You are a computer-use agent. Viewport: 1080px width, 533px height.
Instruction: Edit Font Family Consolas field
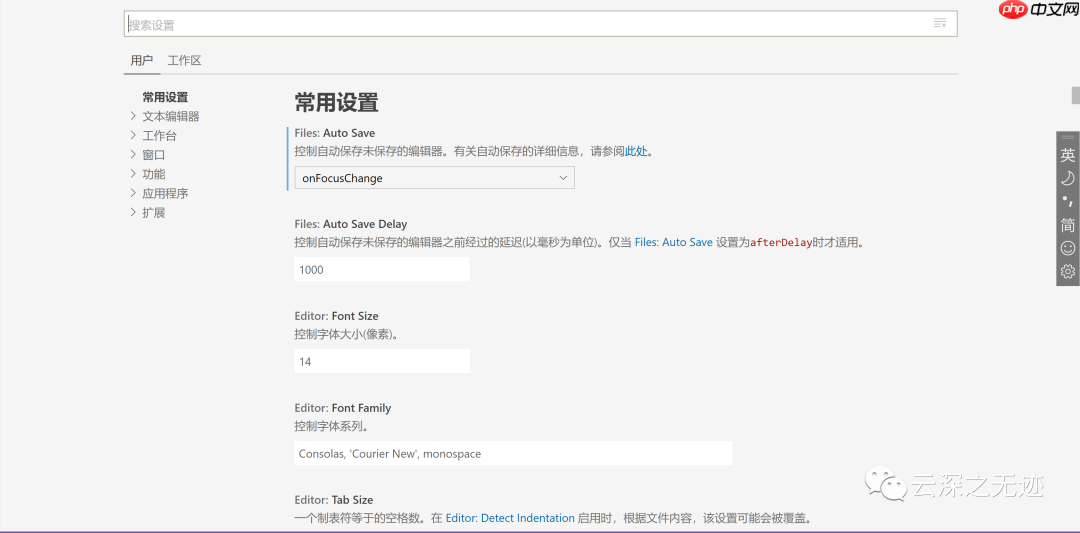tap(513, 453)
